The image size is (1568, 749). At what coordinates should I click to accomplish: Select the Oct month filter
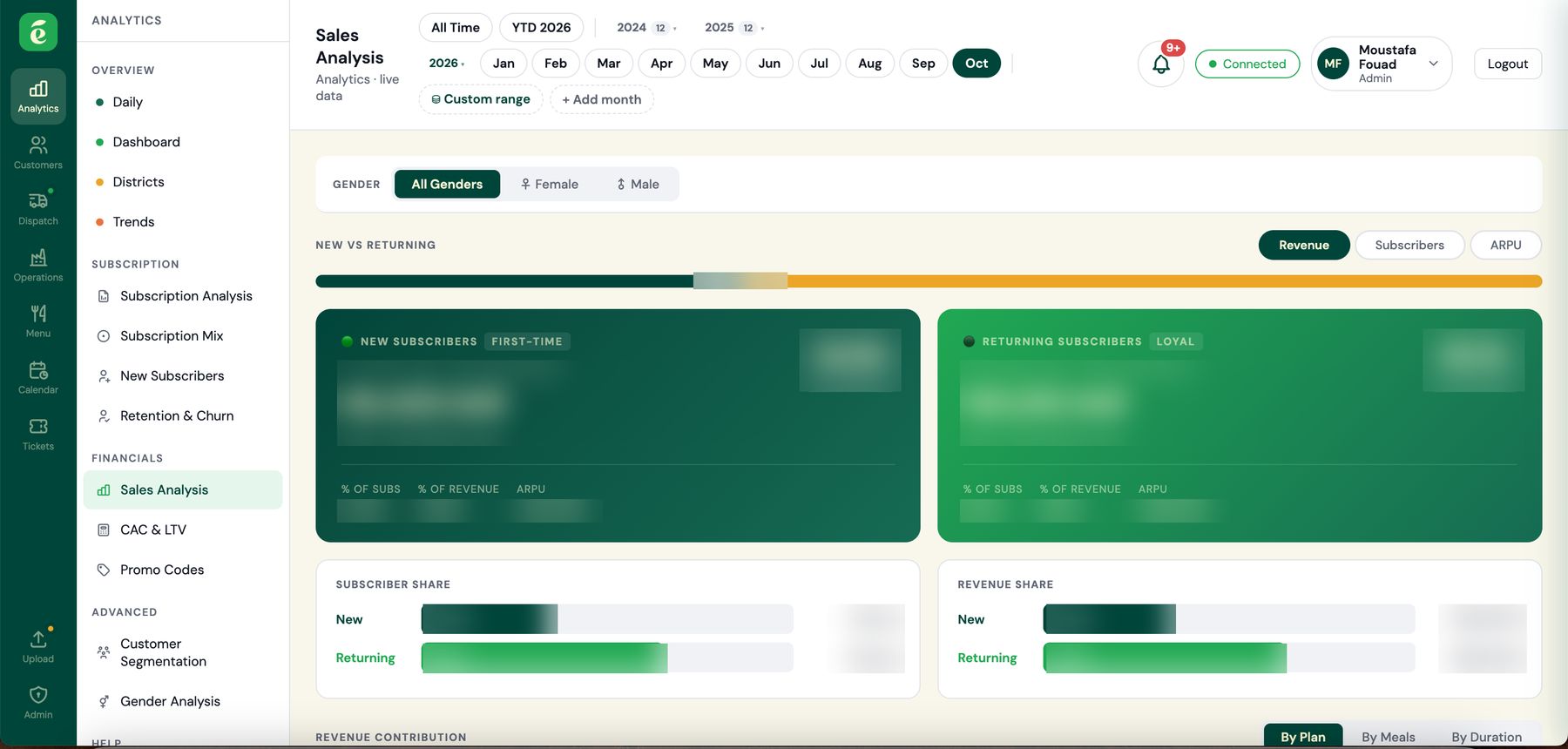click(x=977, y=63)
